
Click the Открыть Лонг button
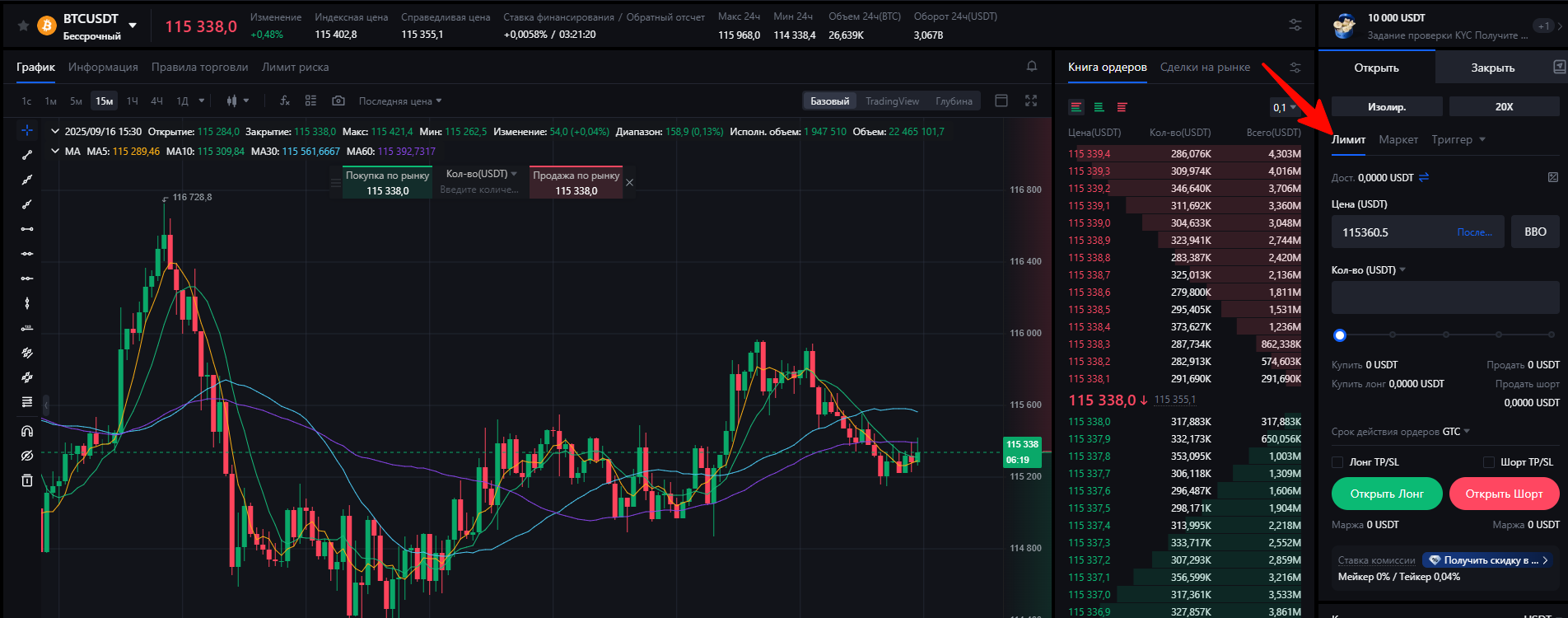(x=1387, y=494)
